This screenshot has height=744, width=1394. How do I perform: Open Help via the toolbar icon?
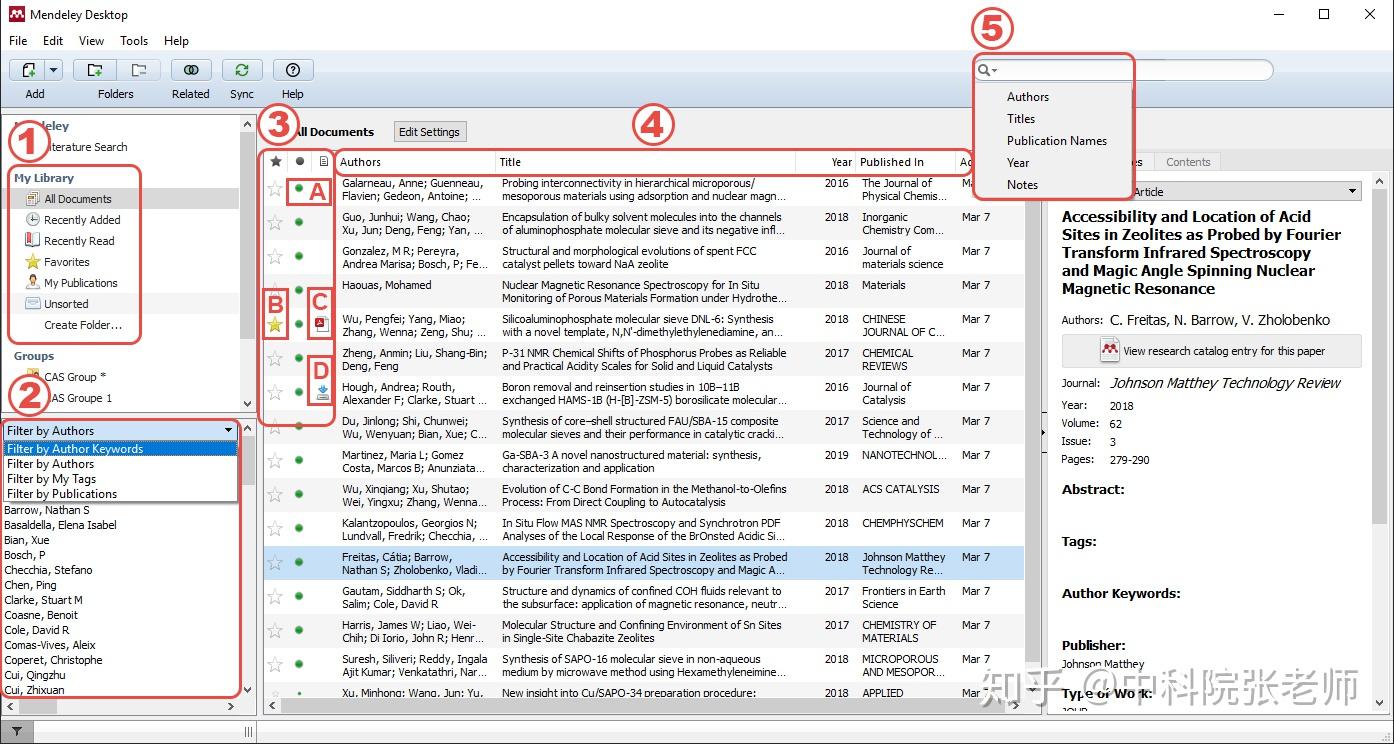click(x=292, y=69)
